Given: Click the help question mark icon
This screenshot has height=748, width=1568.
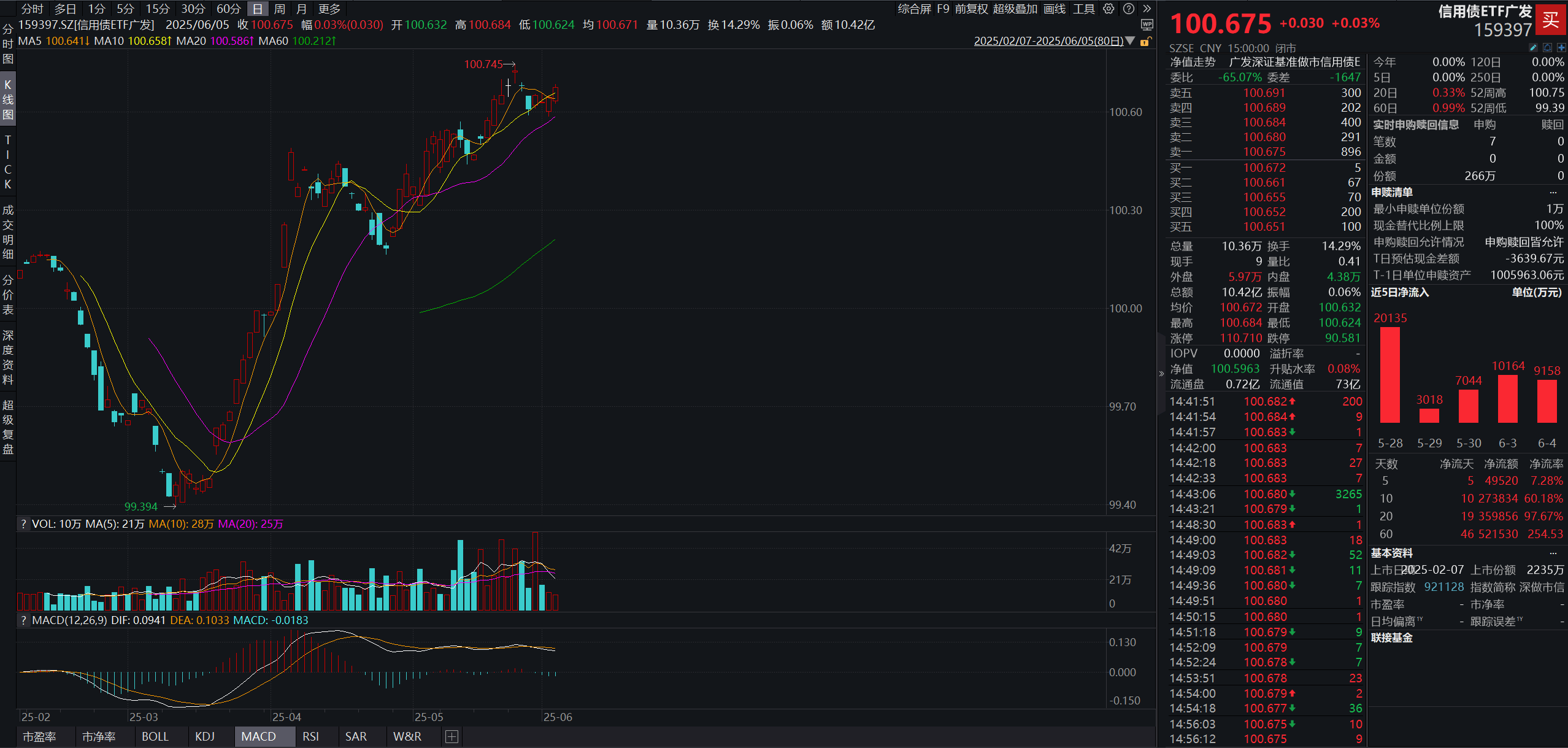Looking at the screenshot, I should (1128, 9).
